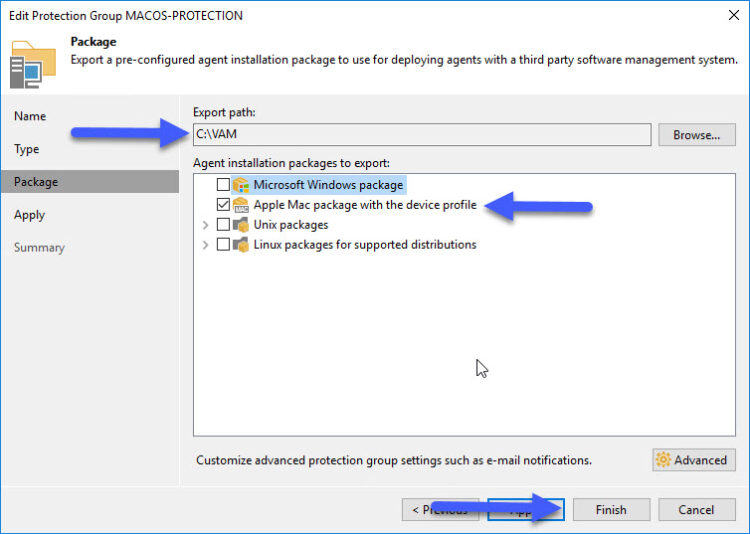Open Advanced protection group settings
The height and width of the screenshot is (534, 750).
pos(694,460)
